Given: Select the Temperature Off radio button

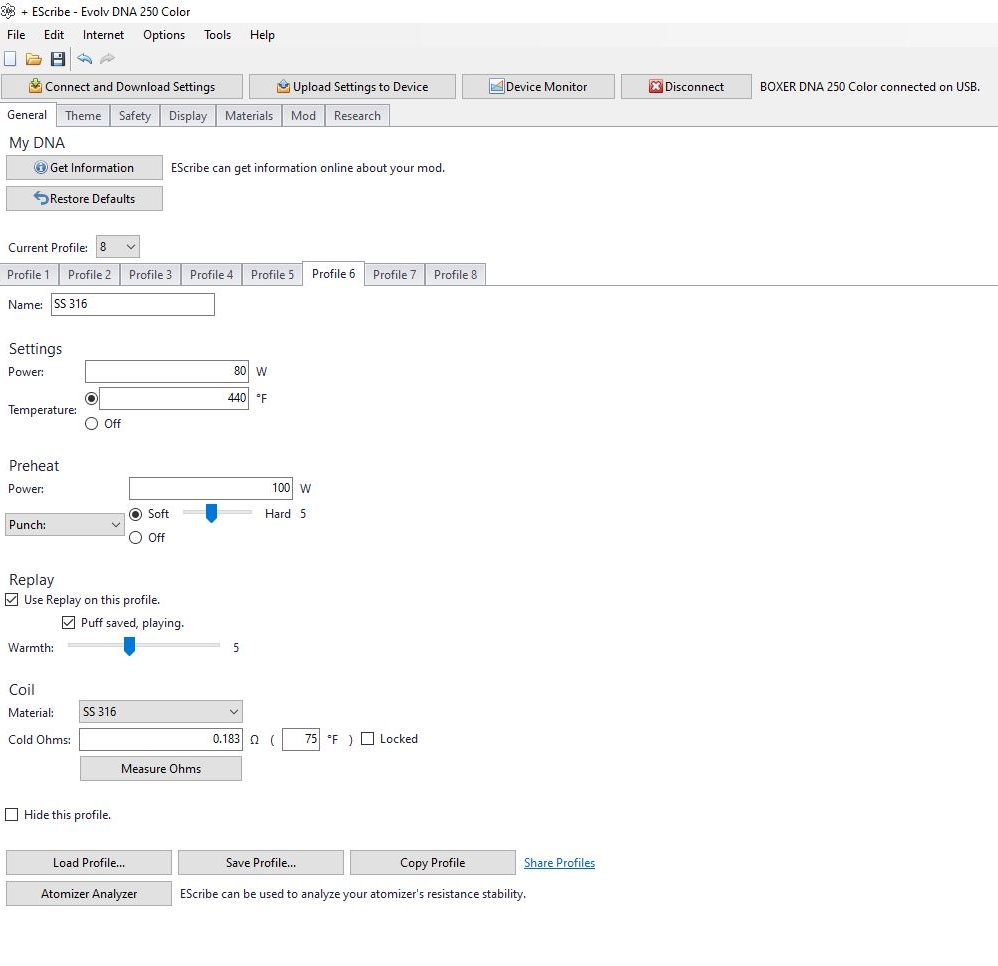Looking at the screenshot, I should pos(92,424).
